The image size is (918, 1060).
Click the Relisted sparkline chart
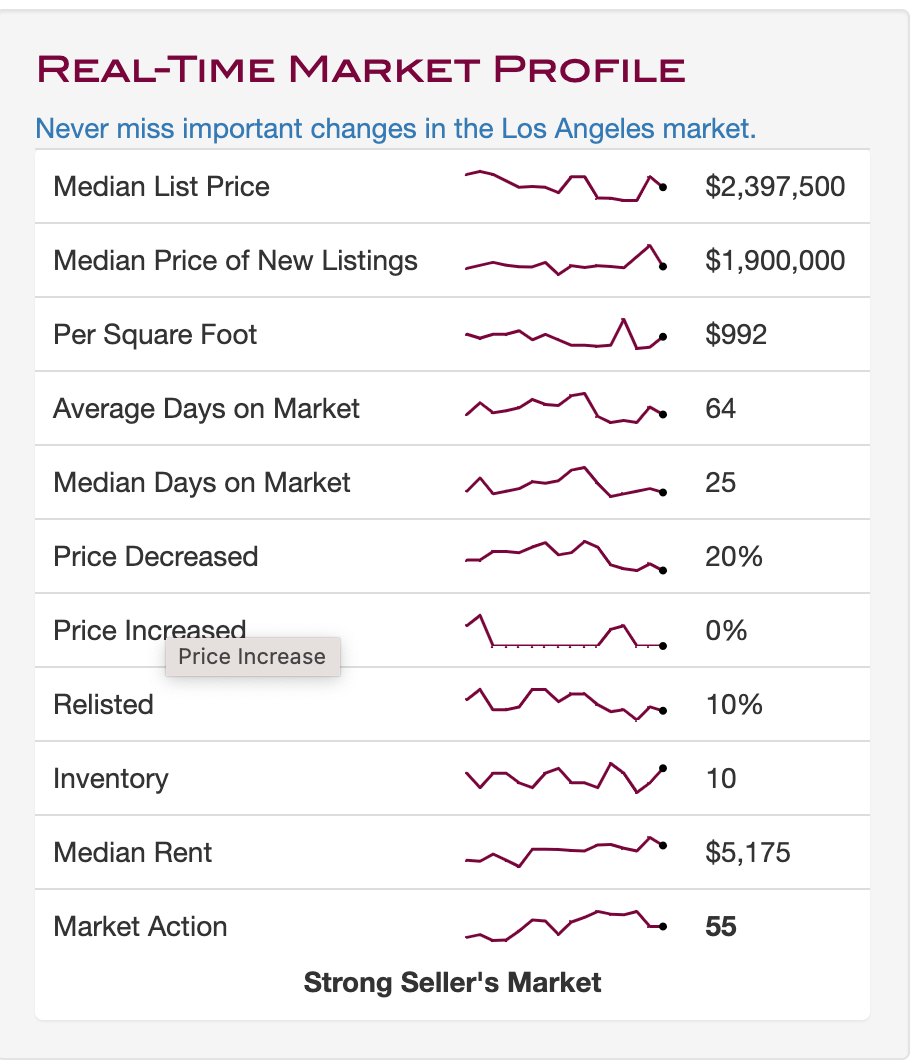(x=566, y=704)
